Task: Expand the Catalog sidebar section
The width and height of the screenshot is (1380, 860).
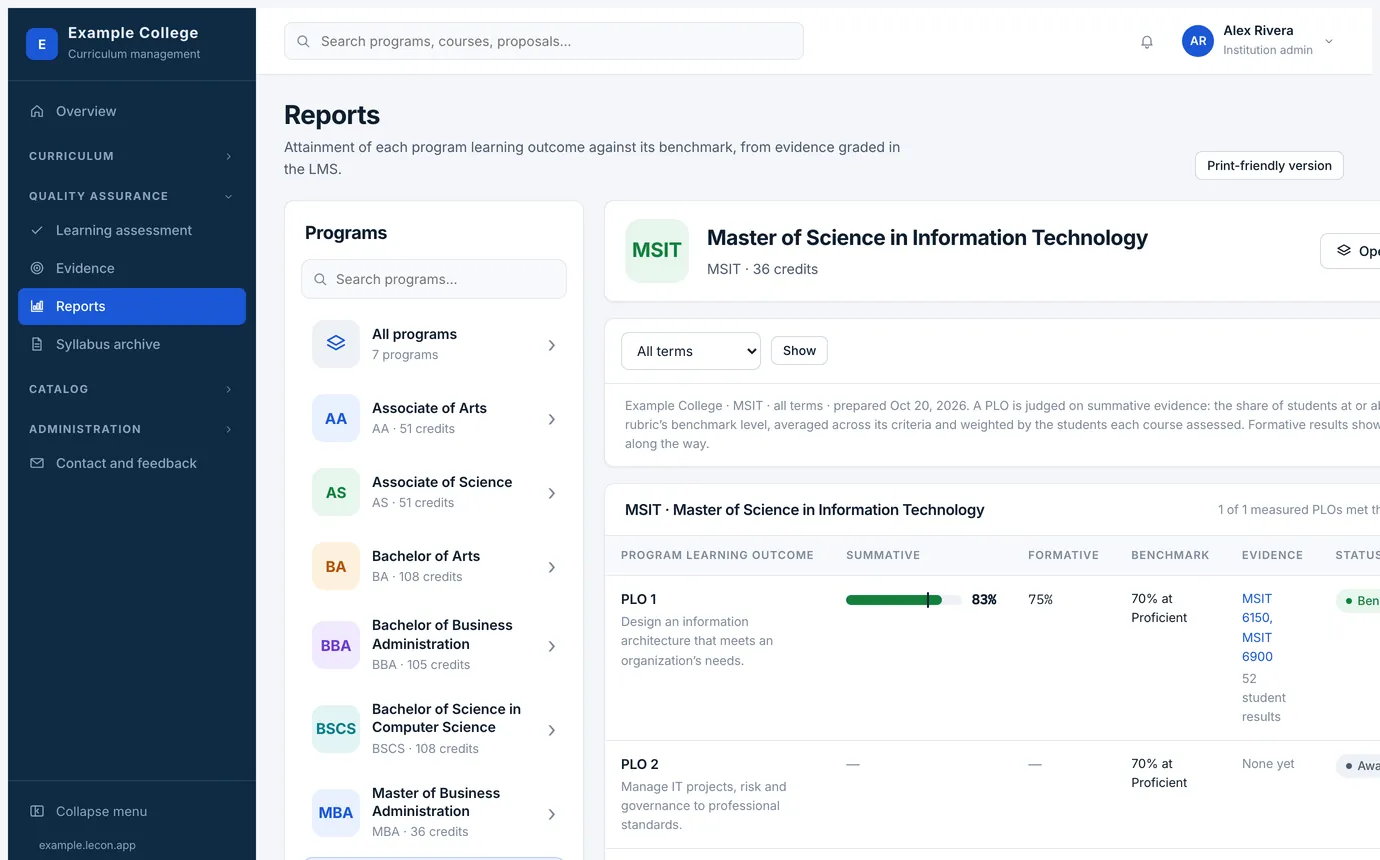Action: click(x=131, y=389)
